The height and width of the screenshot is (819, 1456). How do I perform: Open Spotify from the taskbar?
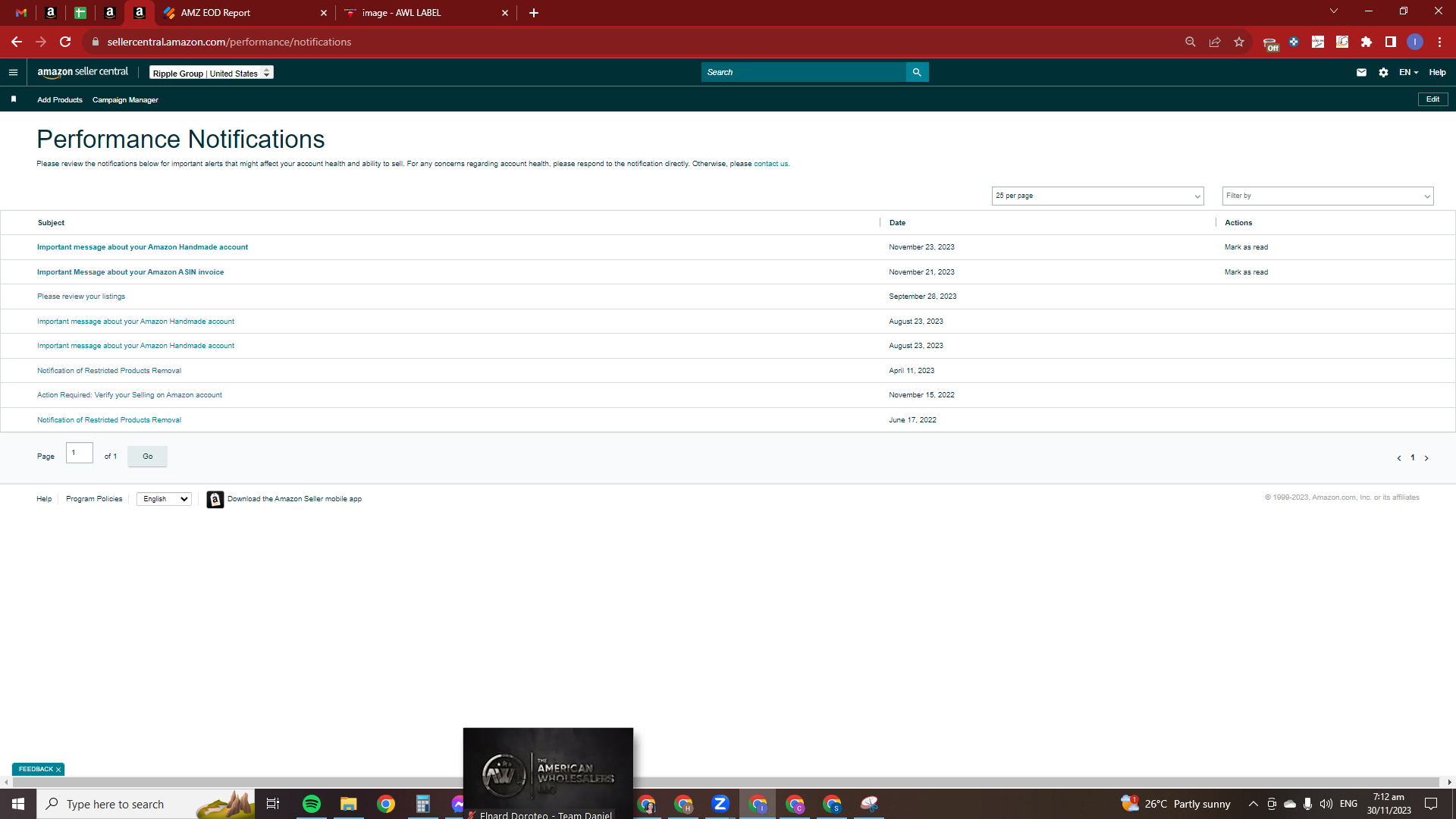click(312, 804)
